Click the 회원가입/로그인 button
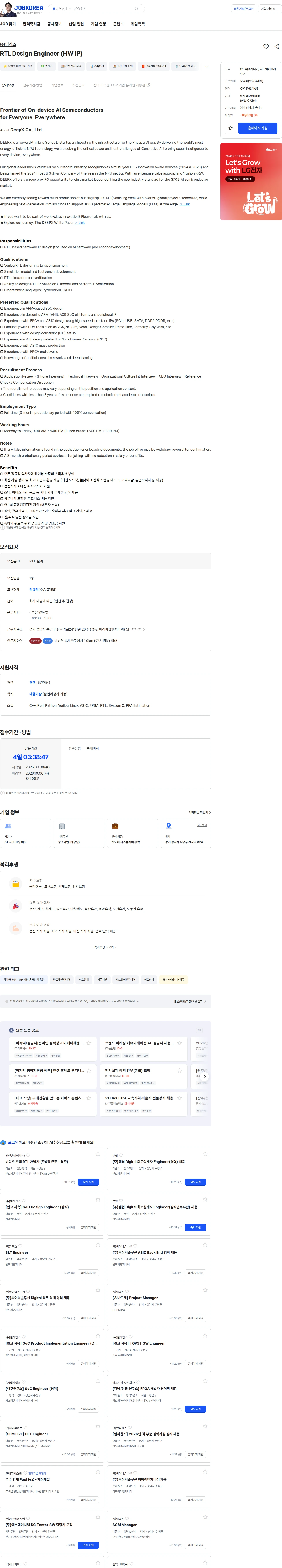The height and width of the screenshot is (1568, 282). (244, 9)
